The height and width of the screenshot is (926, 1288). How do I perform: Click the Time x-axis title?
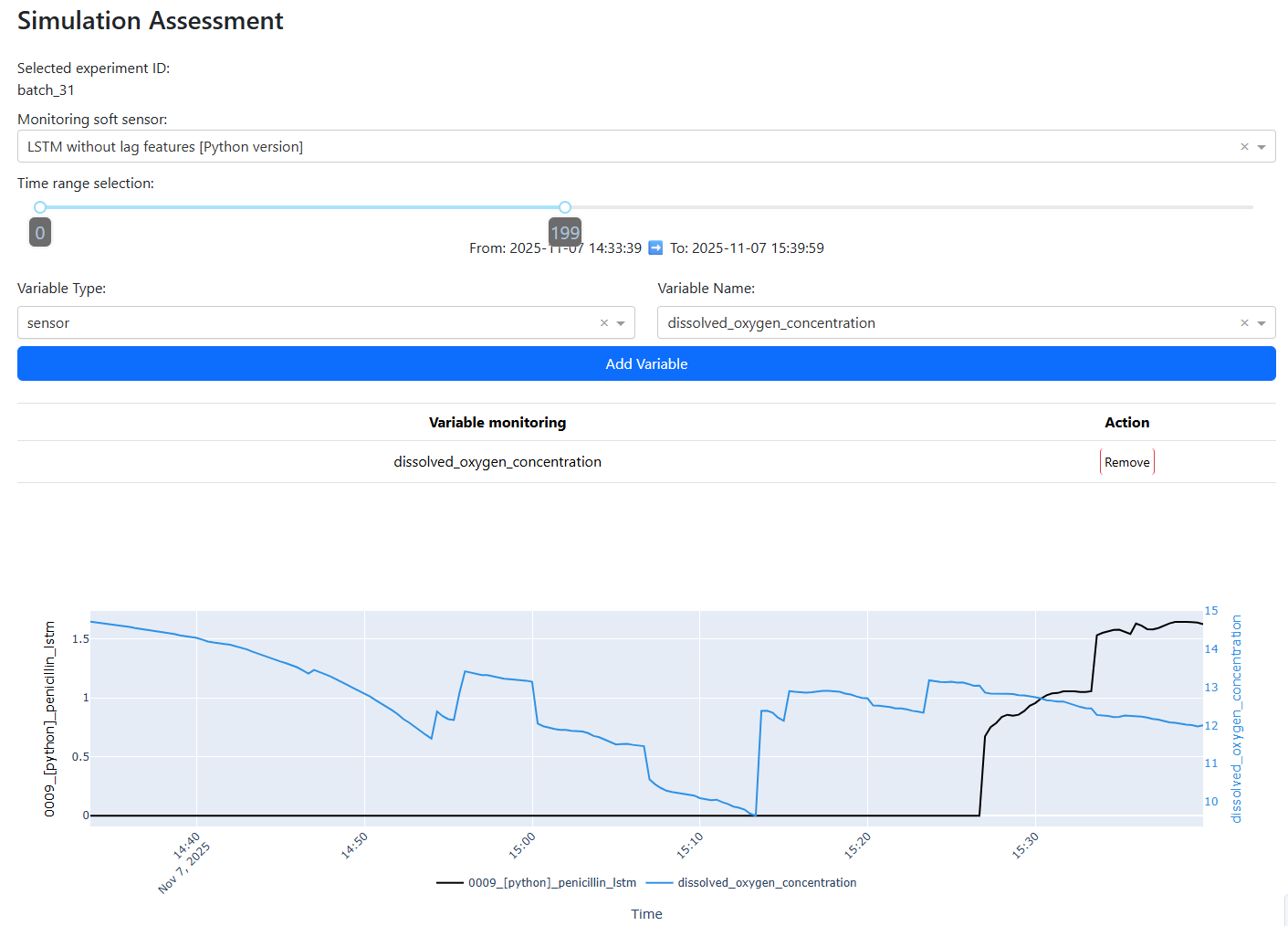click(646, 914)
